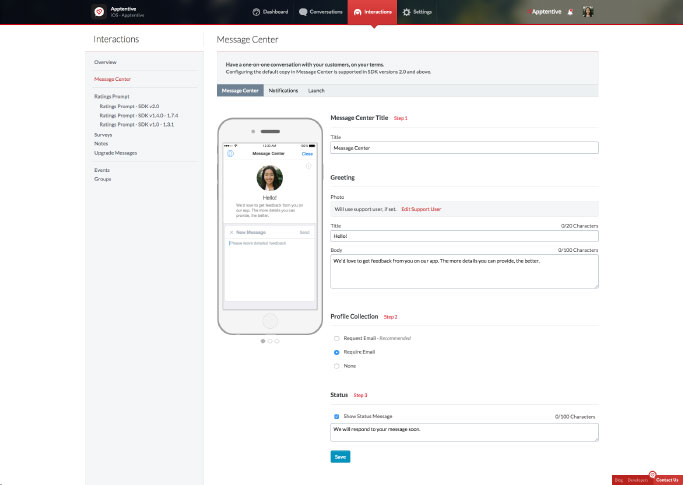Open the Settings nav item
Screen dimensions: 683x485
click(x=417, y=12)
